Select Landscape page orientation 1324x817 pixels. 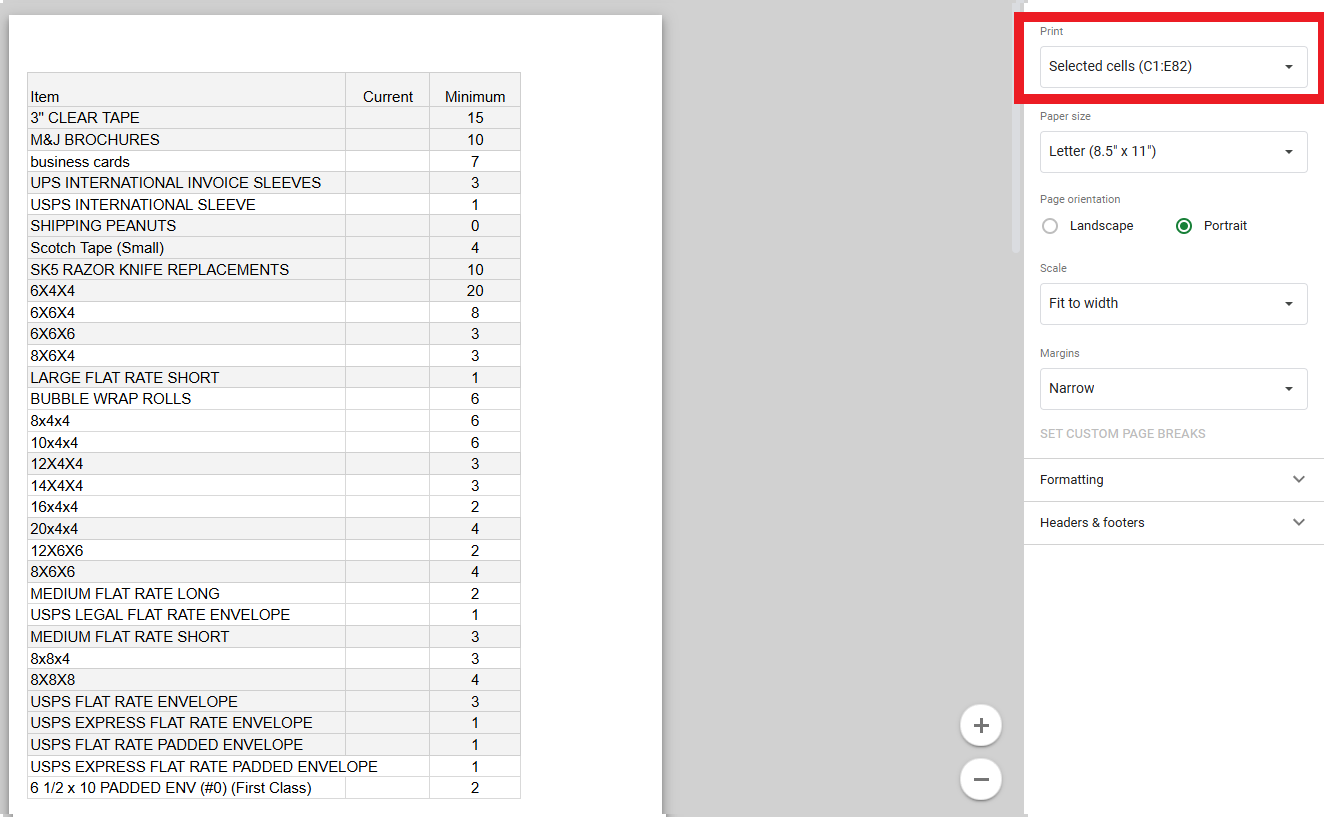point(1050,226)
